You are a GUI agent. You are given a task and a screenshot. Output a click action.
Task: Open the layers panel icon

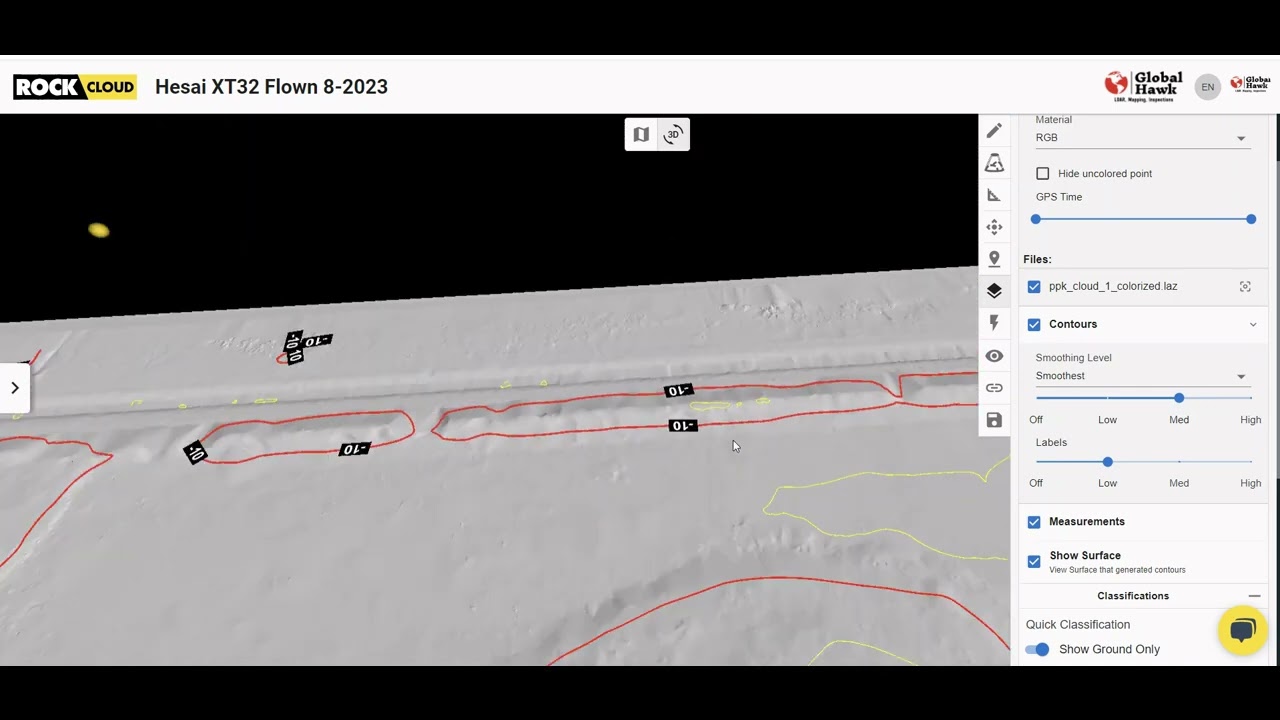pos(994,291)
